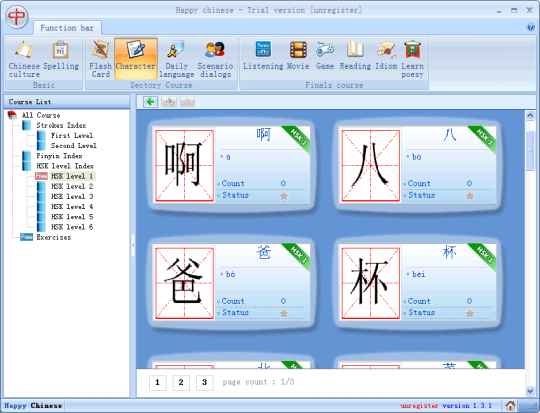The image size is (540, 413).
Task: Select HSK level 6 in tree
Action: click(x=72, y=227)
